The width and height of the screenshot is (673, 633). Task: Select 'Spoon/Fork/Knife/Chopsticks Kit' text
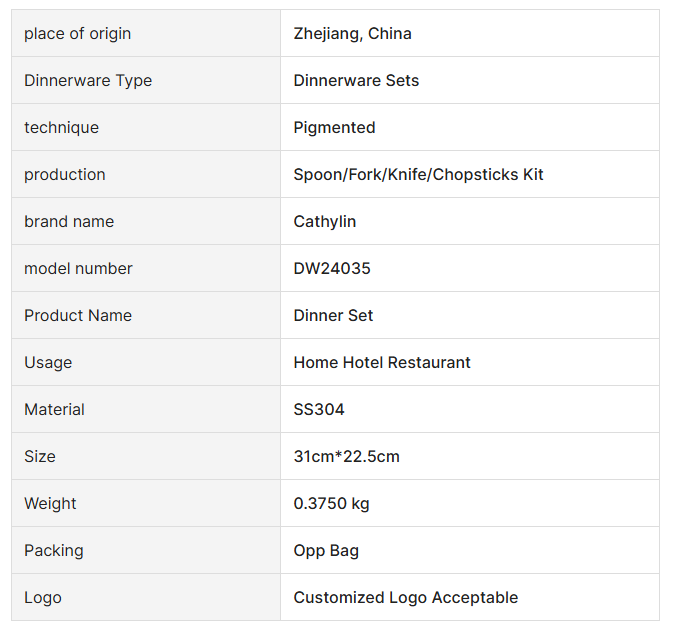[x=418, y=175]
